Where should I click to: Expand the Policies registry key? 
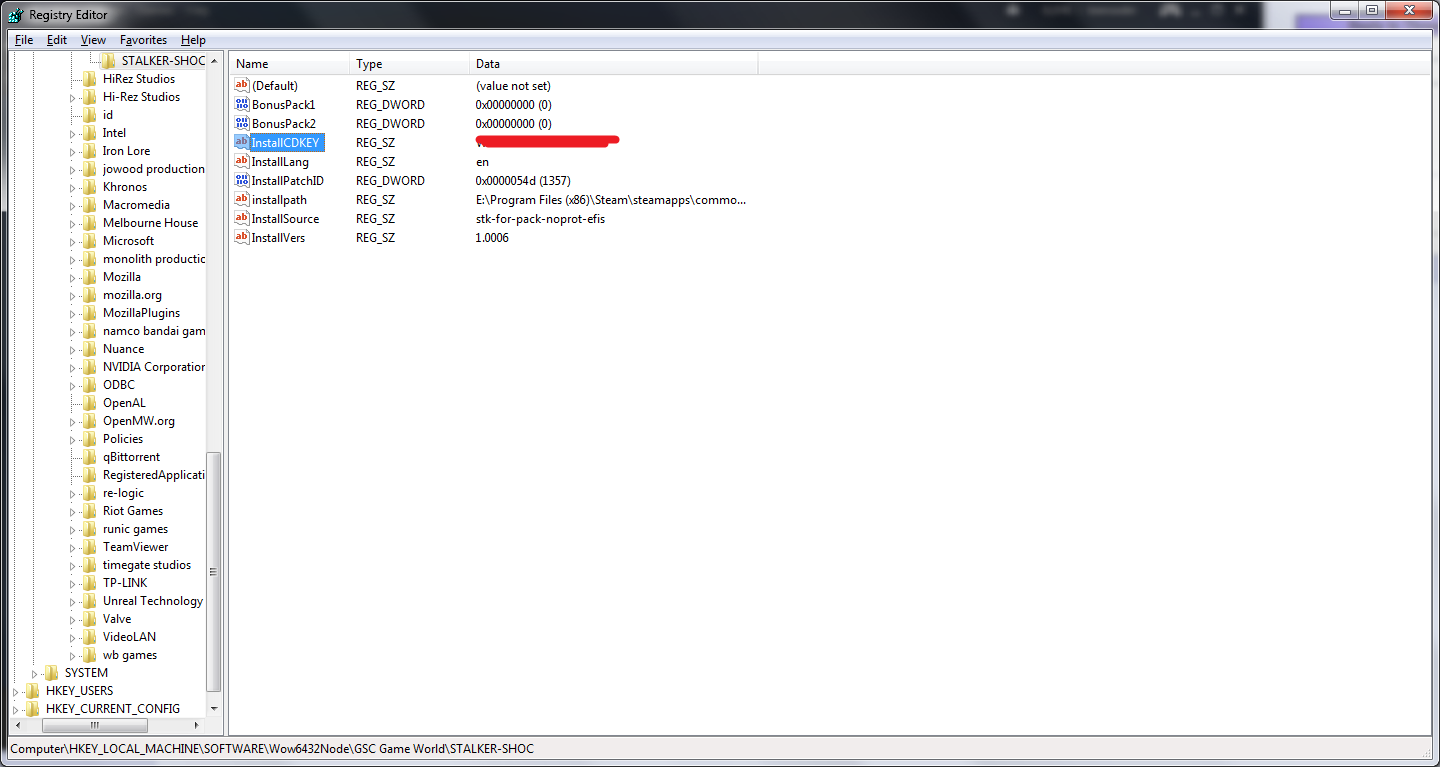point(73,439)
